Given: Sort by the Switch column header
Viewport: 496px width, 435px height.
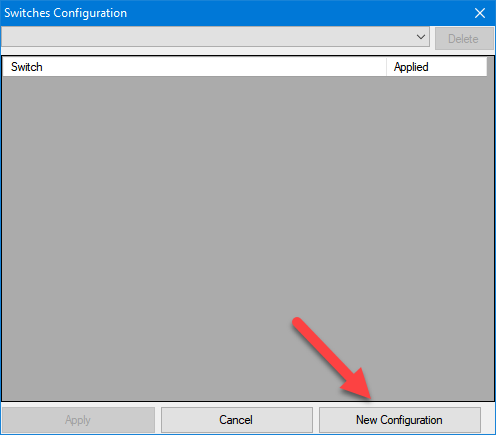Looking at the screenshot, I should 195,67.
